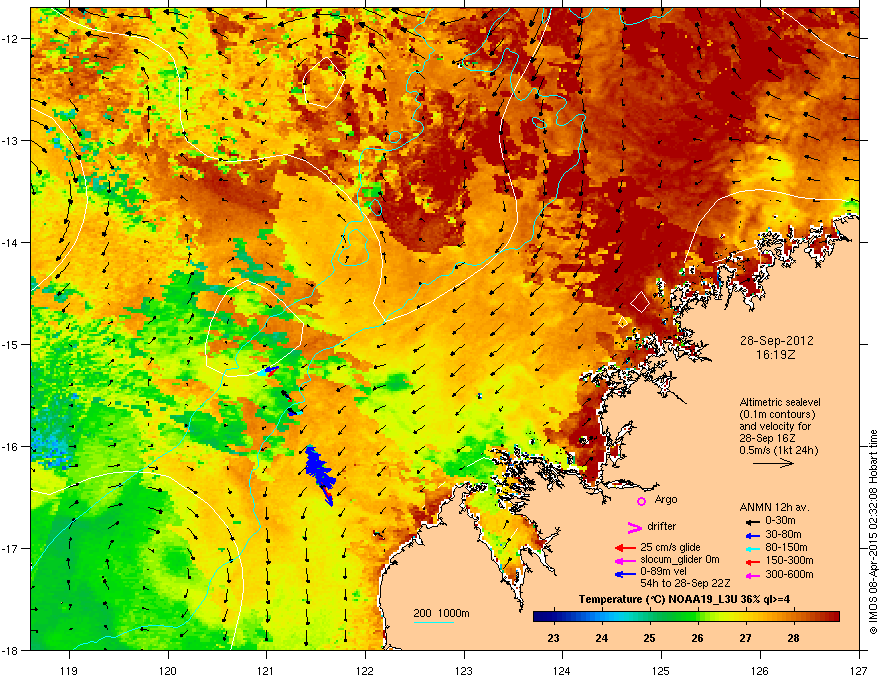This screenshot has height=680, width=880.
Task: Click the longitude axis label 122
Action: pyautogui.click(x=365, y=670)
